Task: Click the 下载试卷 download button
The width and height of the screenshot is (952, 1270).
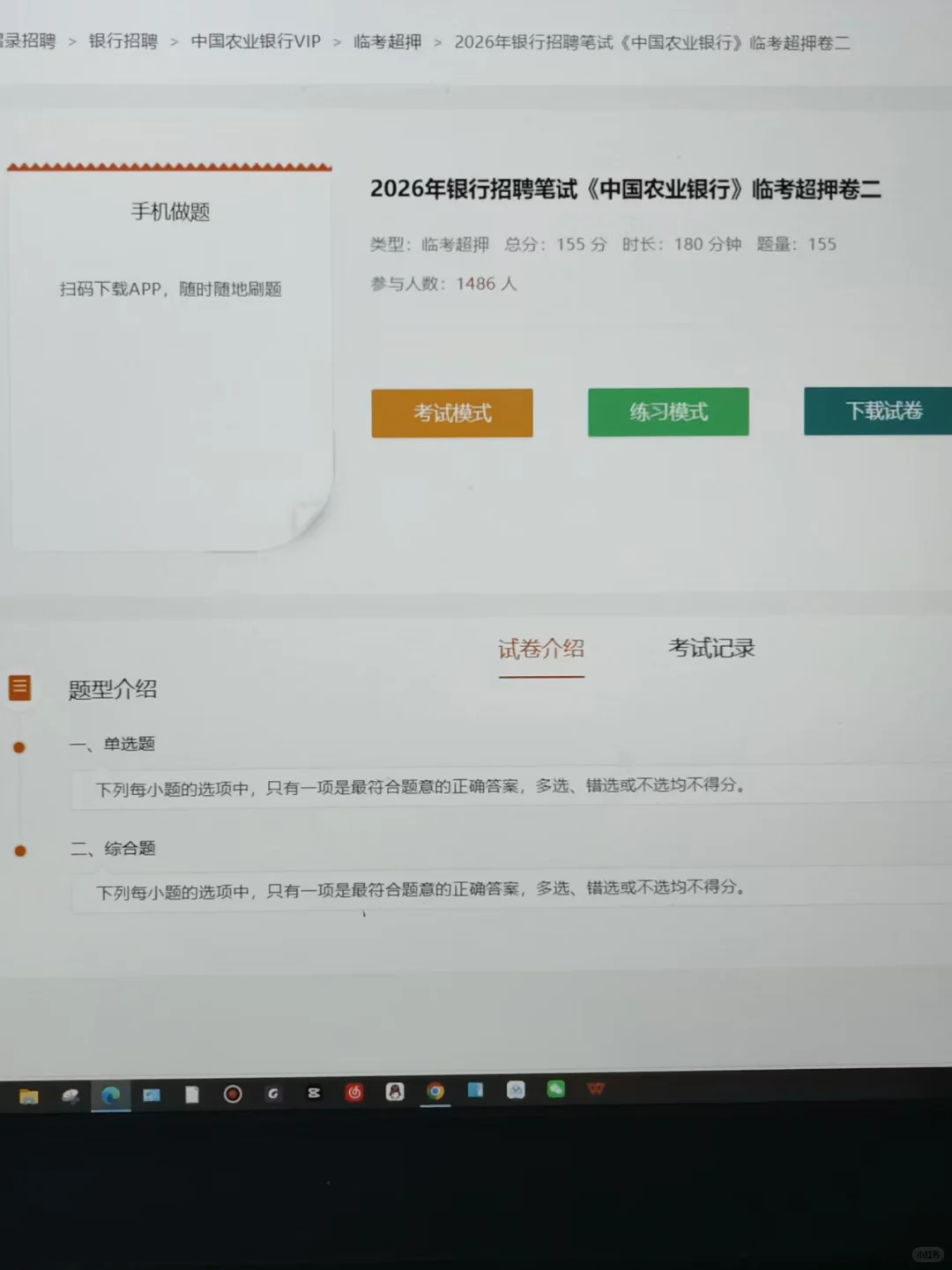Action: click(x=878, y=411)
